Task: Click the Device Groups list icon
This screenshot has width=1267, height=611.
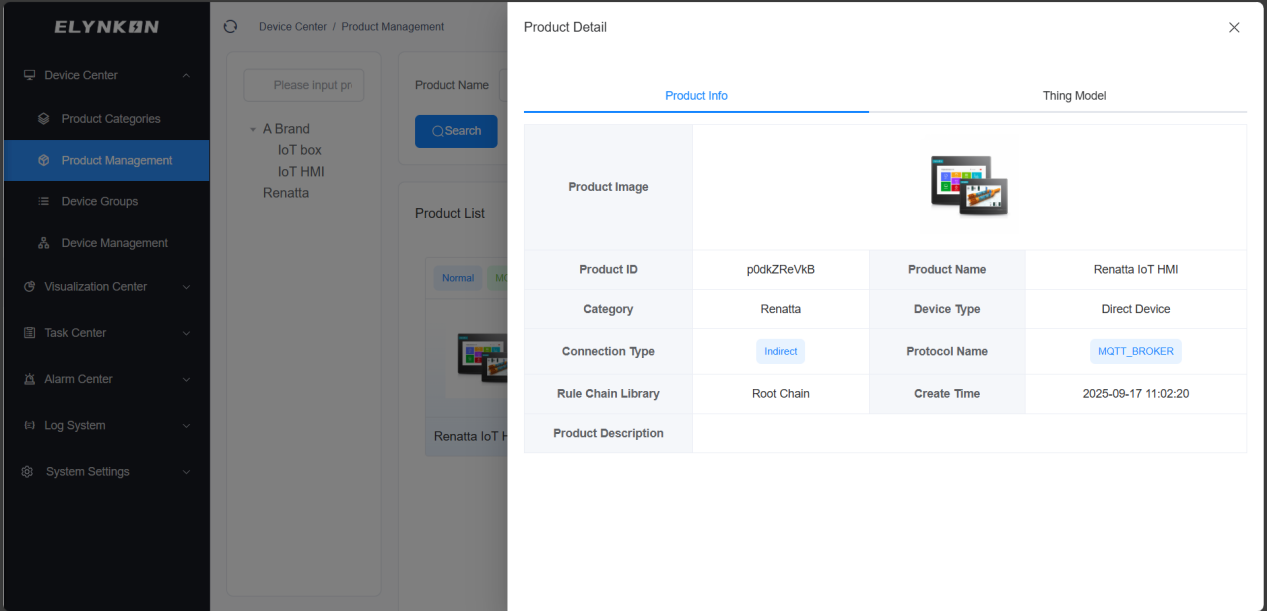Action: (43, 201)
